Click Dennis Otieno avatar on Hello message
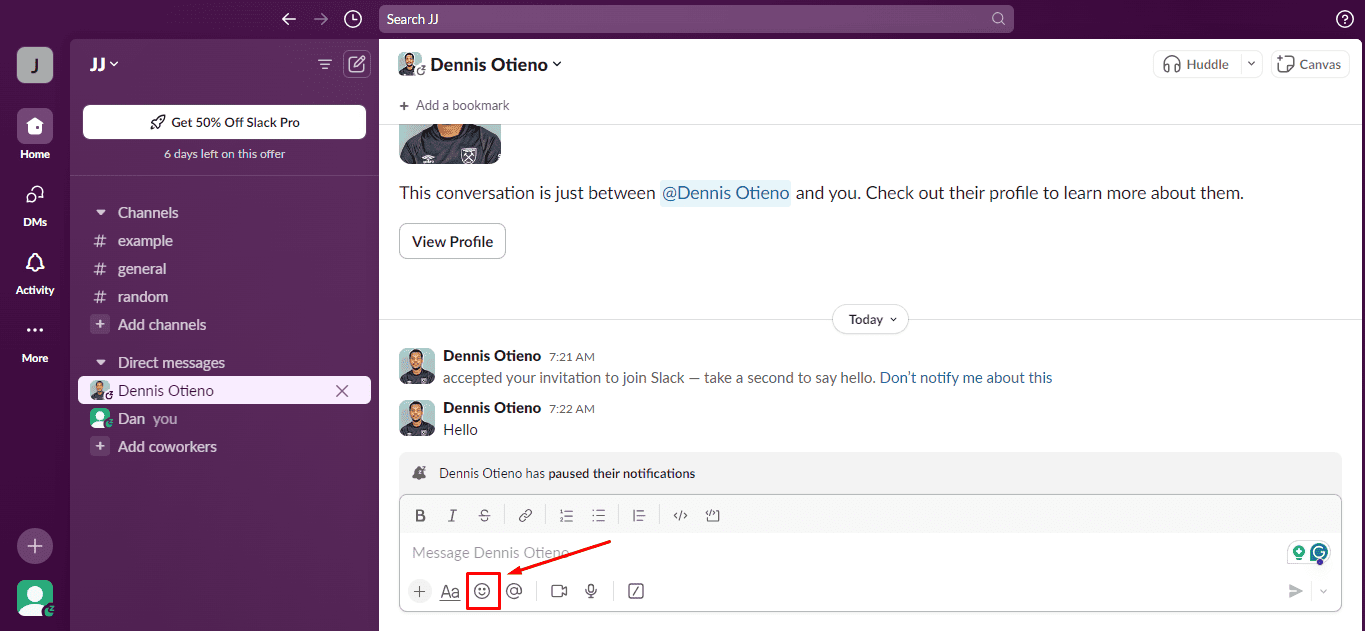The height and width of the screenshot is (631, 1365). 417,418
